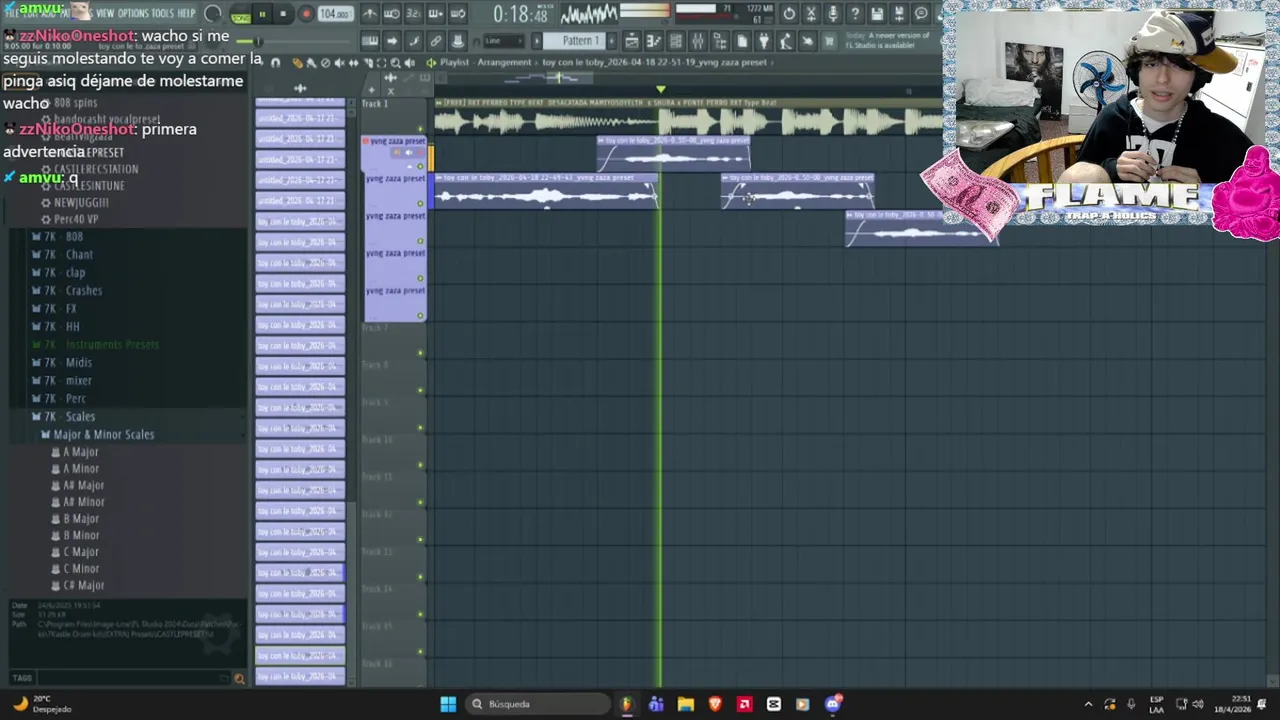
Task: Click the browser TAGS field
Action: 128,678
